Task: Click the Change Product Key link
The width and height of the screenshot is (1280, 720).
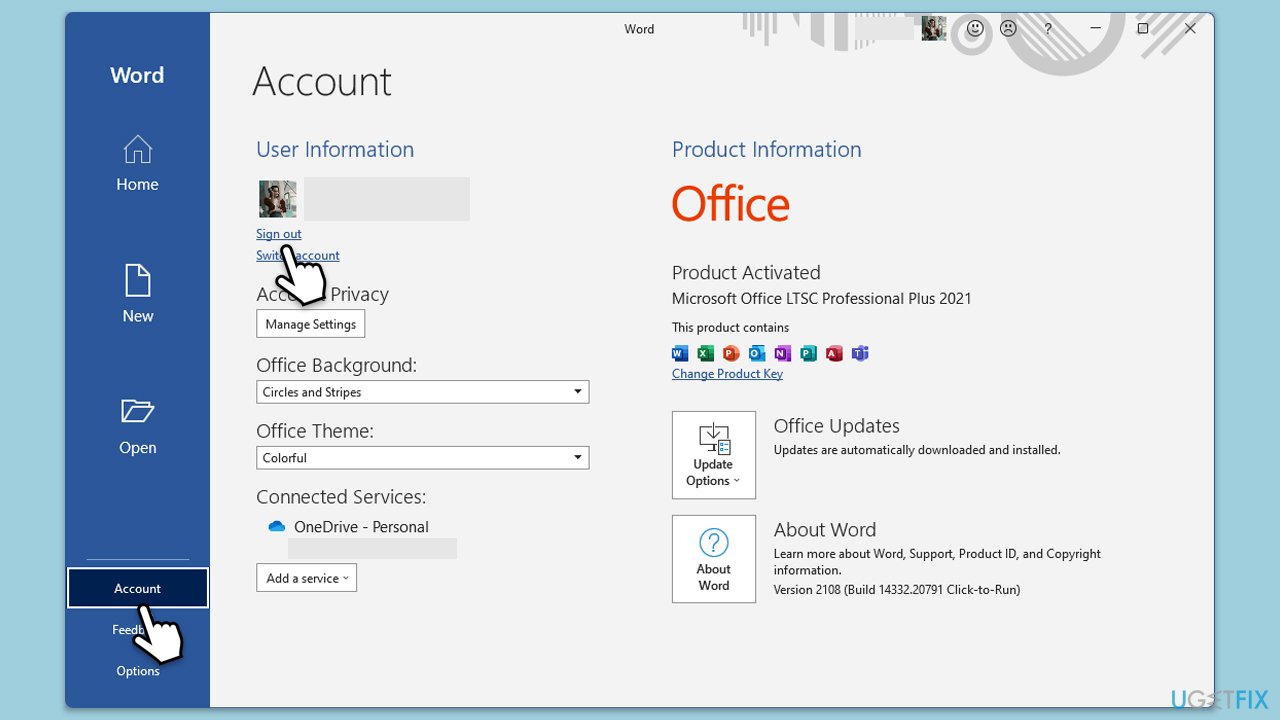Action: click(727, 374)
